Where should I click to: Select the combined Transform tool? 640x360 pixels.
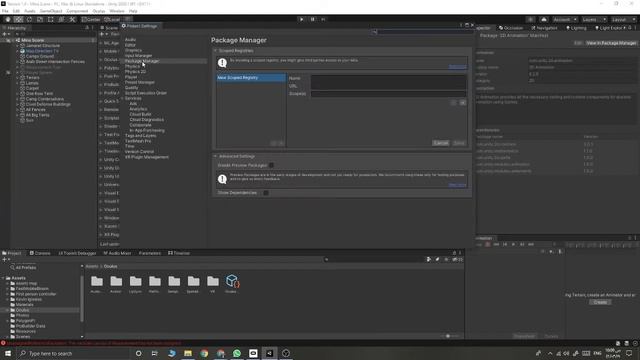[x=61, y=19]
